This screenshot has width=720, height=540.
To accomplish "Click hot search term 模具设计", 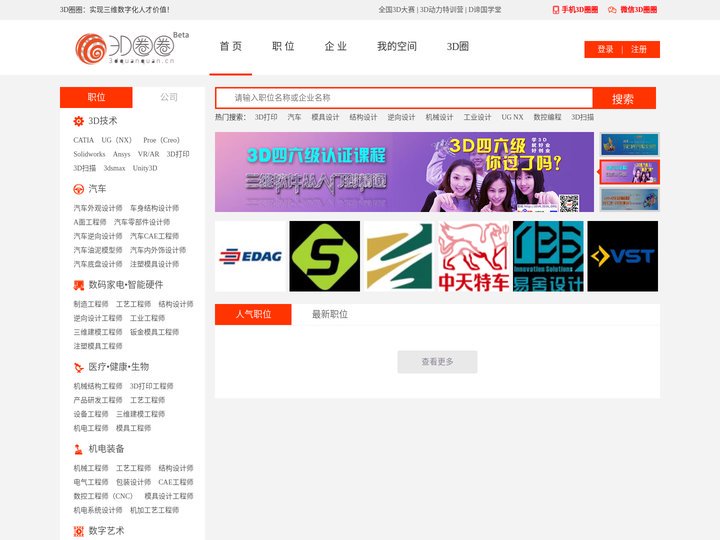I will 325,117.
